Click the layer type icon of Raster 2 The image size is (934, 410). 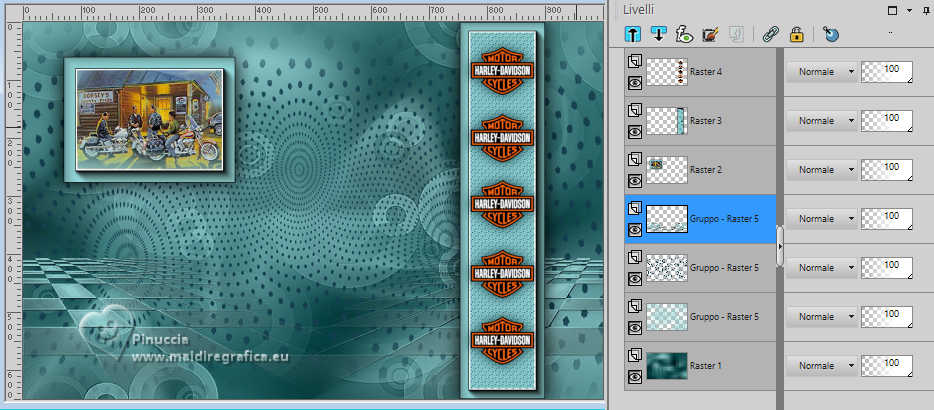[635, 159]
